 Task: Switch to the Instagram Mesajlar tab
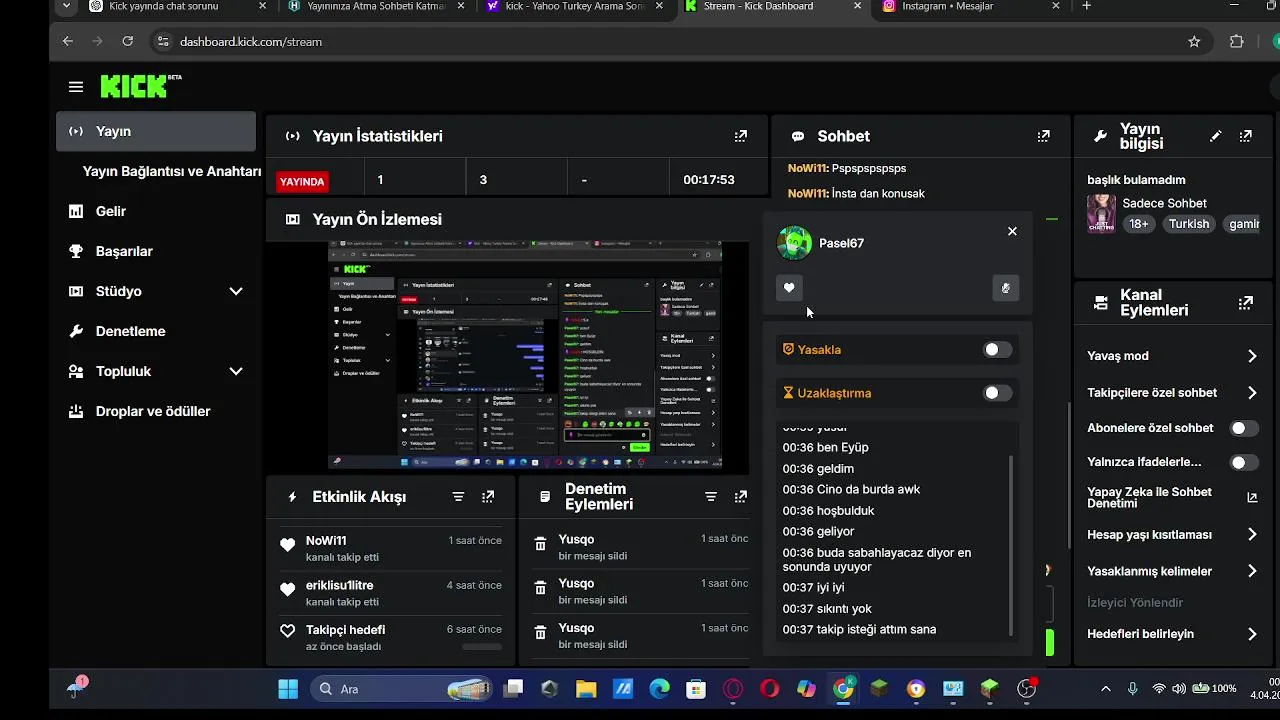click(x=970, y=6)
